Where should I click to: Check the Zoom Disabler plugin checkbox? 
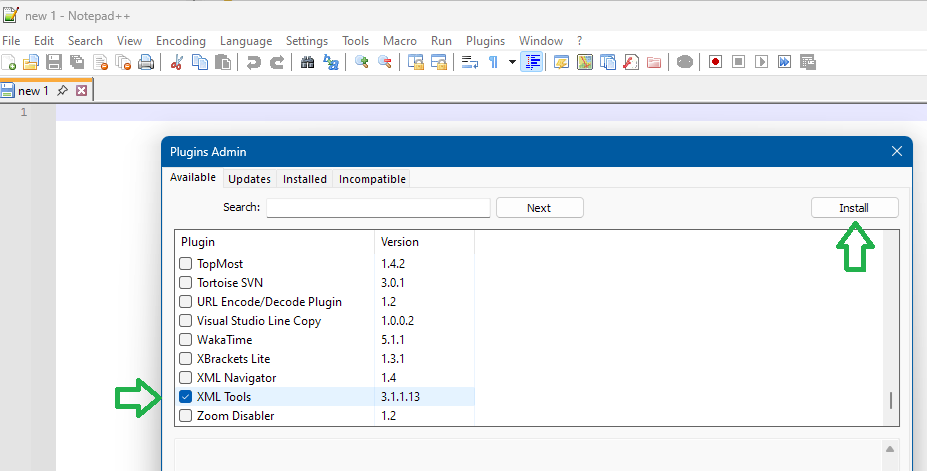185,416
